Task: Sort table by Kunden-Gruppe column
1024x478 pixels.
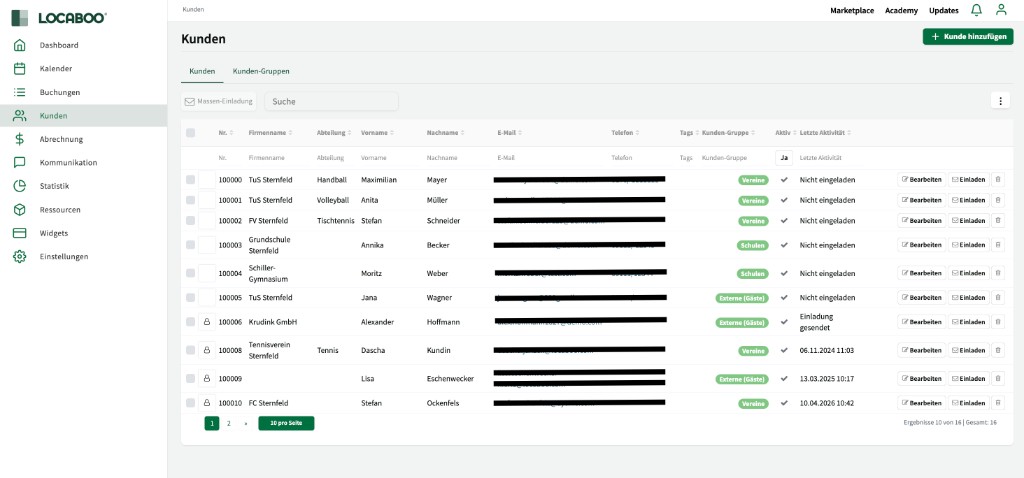Action: 728,133
